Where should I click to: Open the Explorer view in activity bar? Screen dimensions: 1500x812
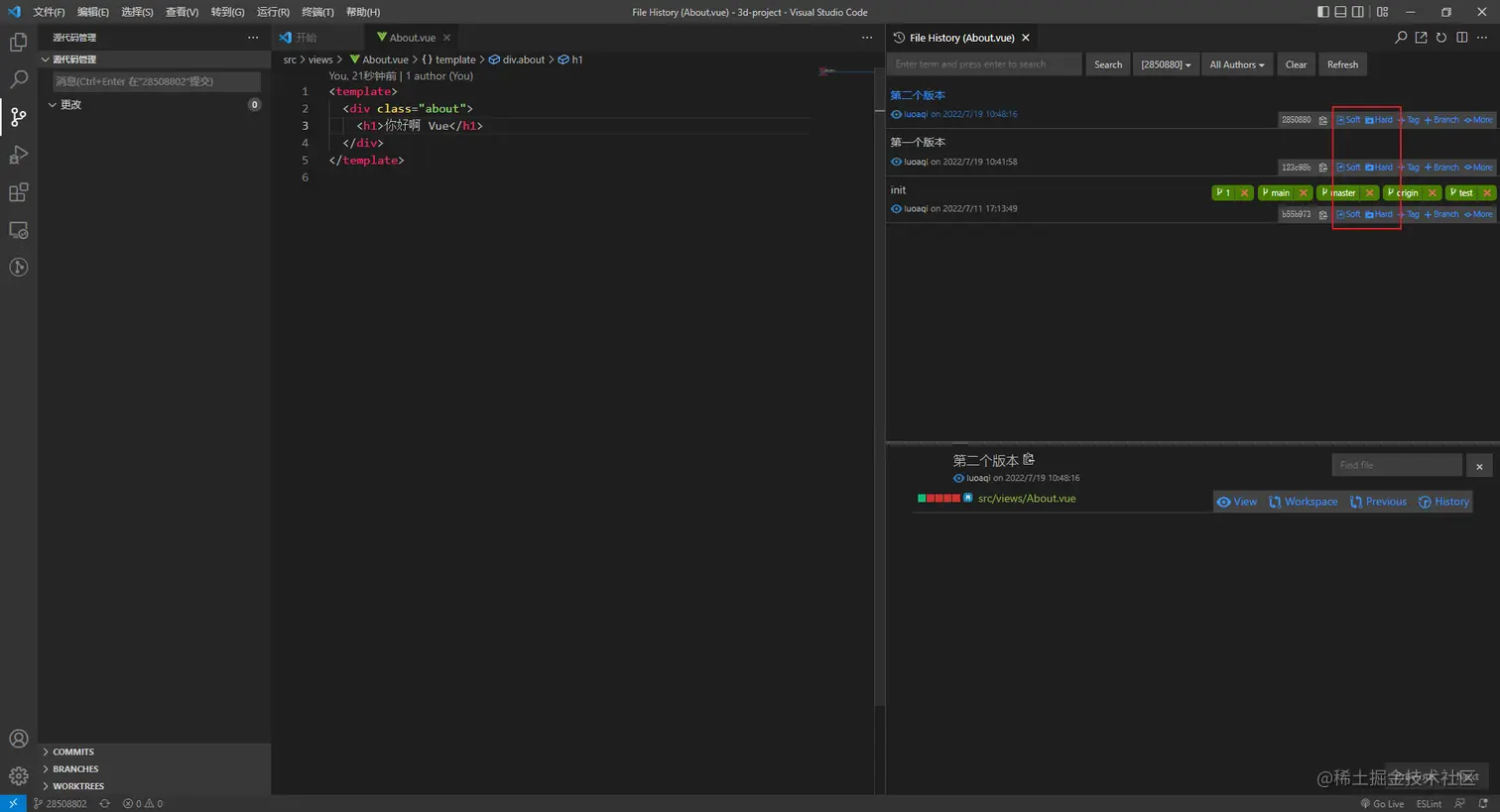(18, 43)
